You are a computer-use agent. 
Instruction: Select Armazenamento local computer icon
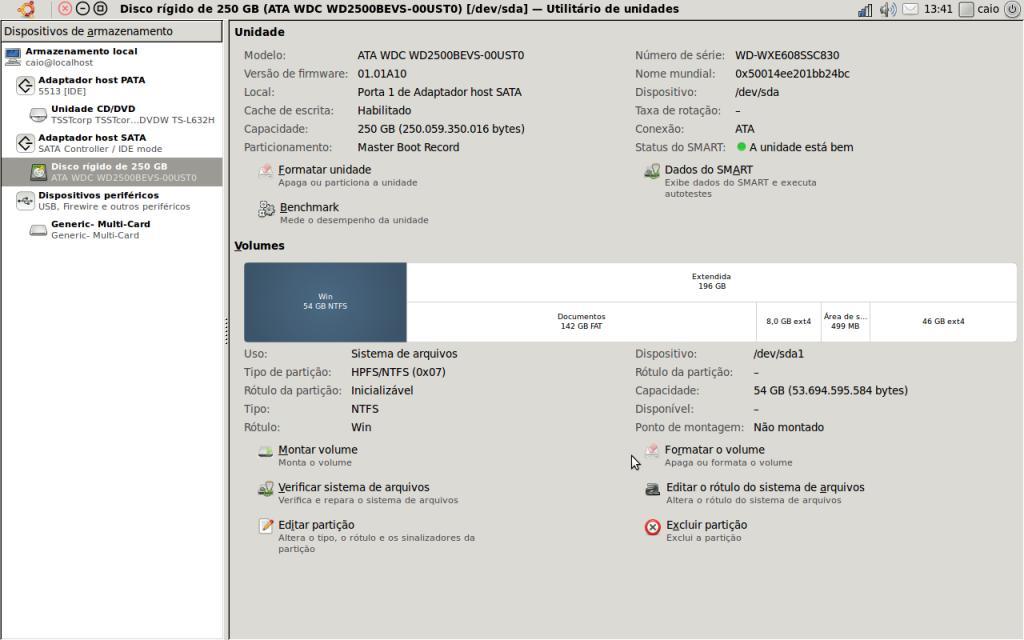(x=13, y=57)
